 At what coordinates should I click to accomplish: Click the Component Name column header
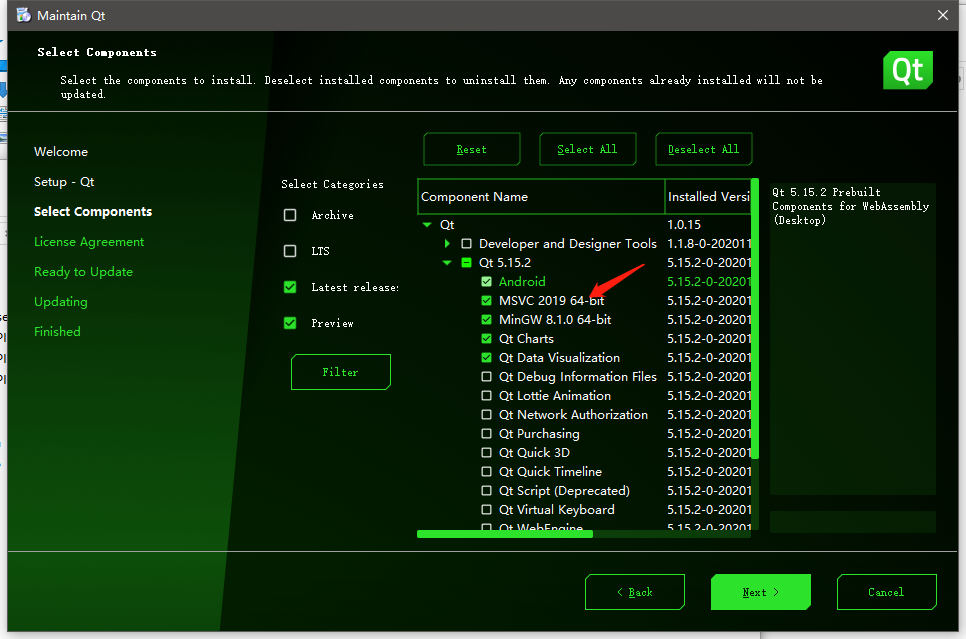coord(541,197)
